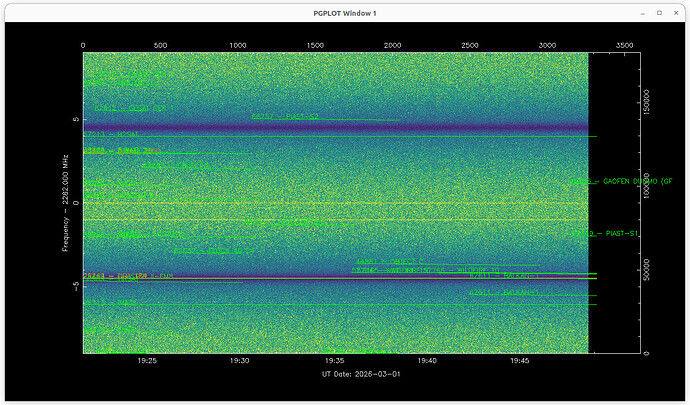Image resolution: width=690 pixels, height=405 pixels.
Task: Click the 19:30 time tick label
Action: (241, 361)
